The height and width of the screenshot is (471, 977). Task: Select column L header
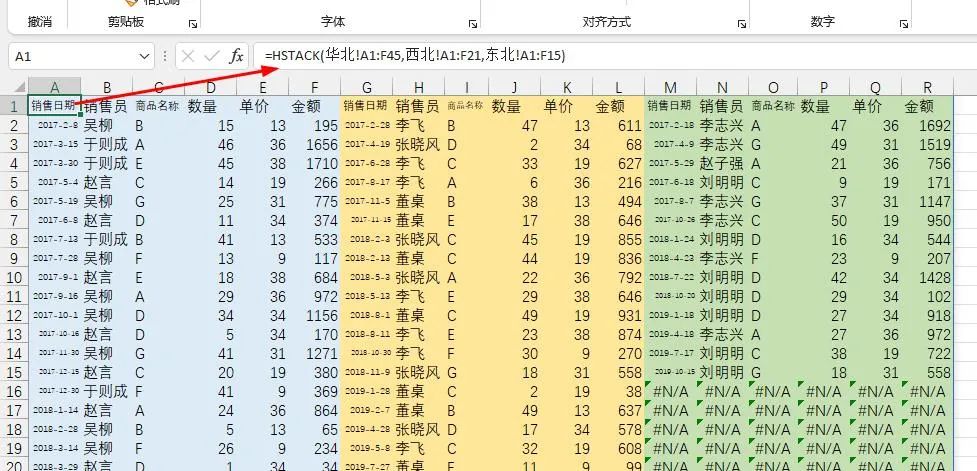pos(619,87)
